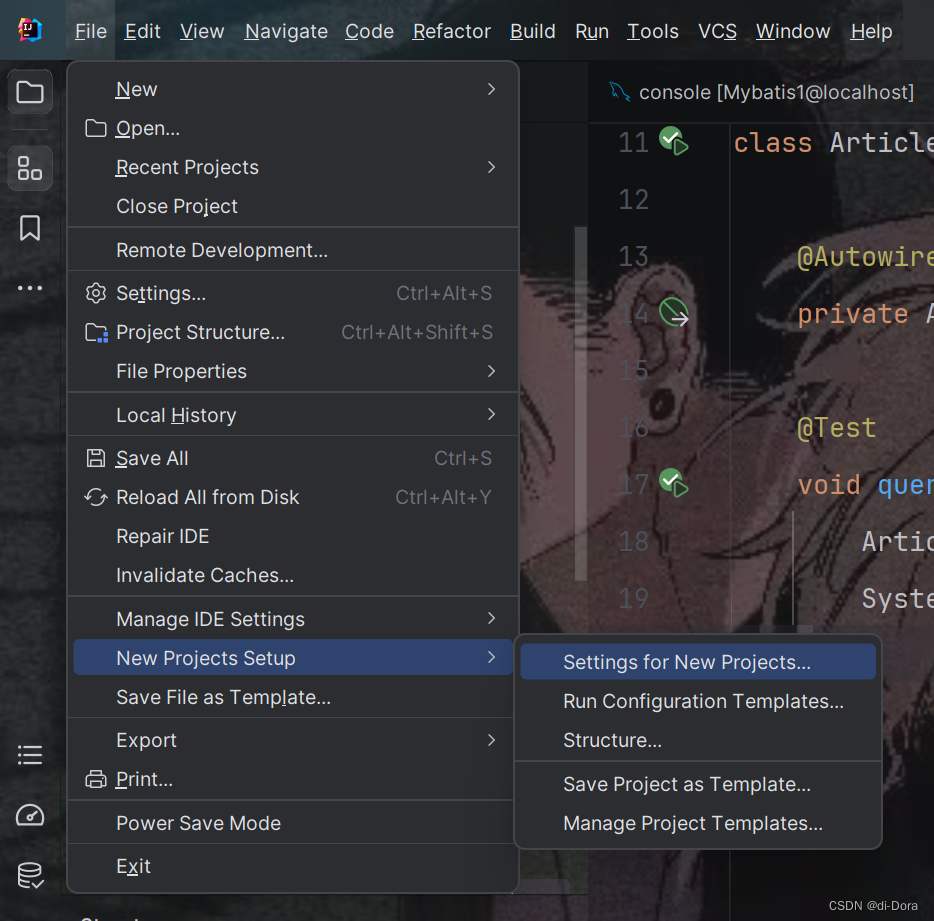This screenshot has width=934, height=921.
Task: Click the class keyword on line 11
Action: (x=773, y=143)
